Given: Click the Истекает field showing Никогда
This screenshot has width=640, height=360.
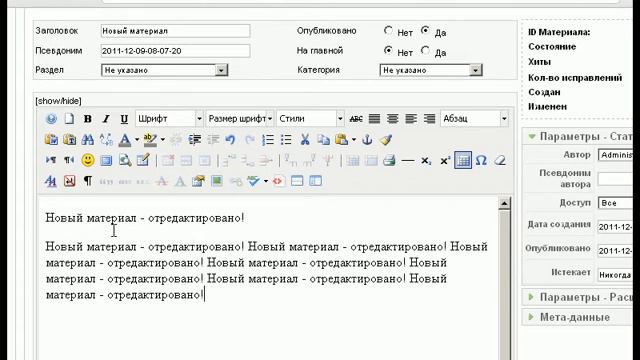Looking at the screenshot, I should [x=616, y=275].
